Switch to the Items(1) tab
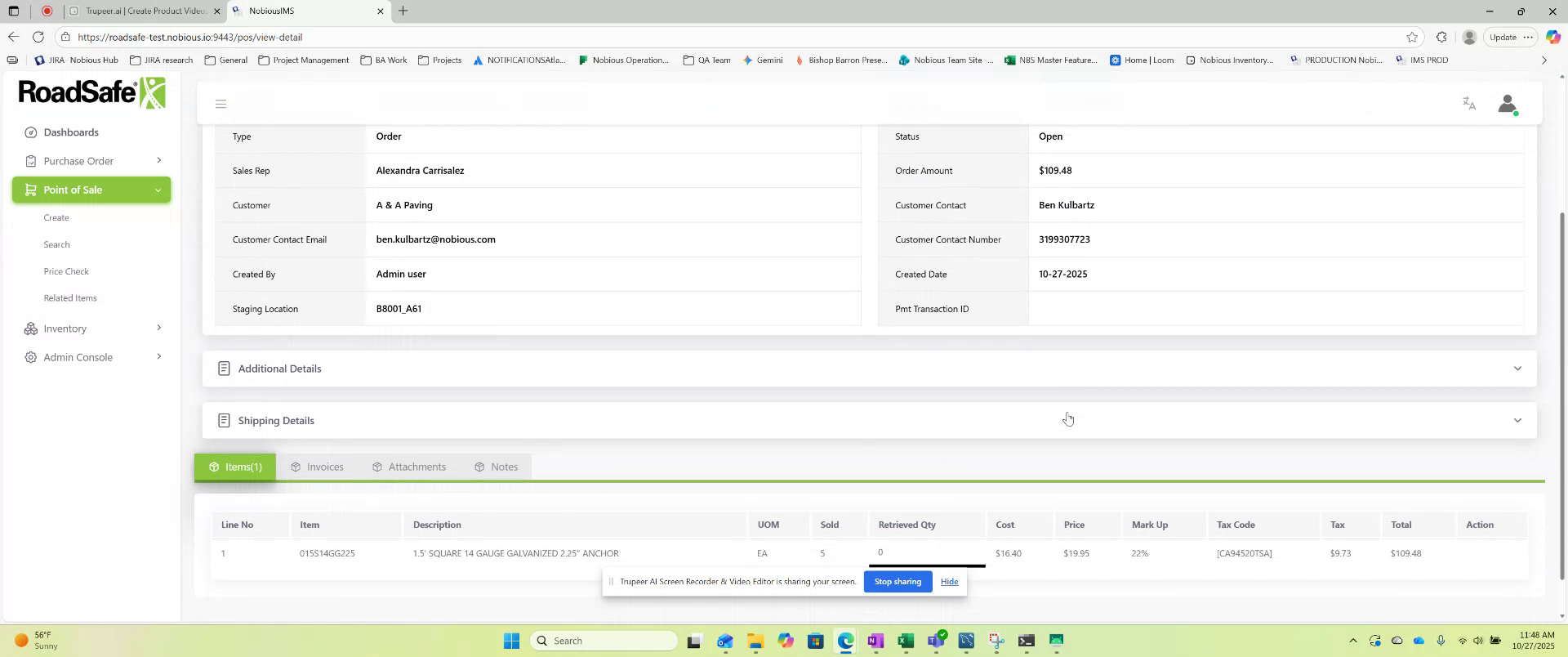This screenshot has height=657, width=1568. pos(235,467)
